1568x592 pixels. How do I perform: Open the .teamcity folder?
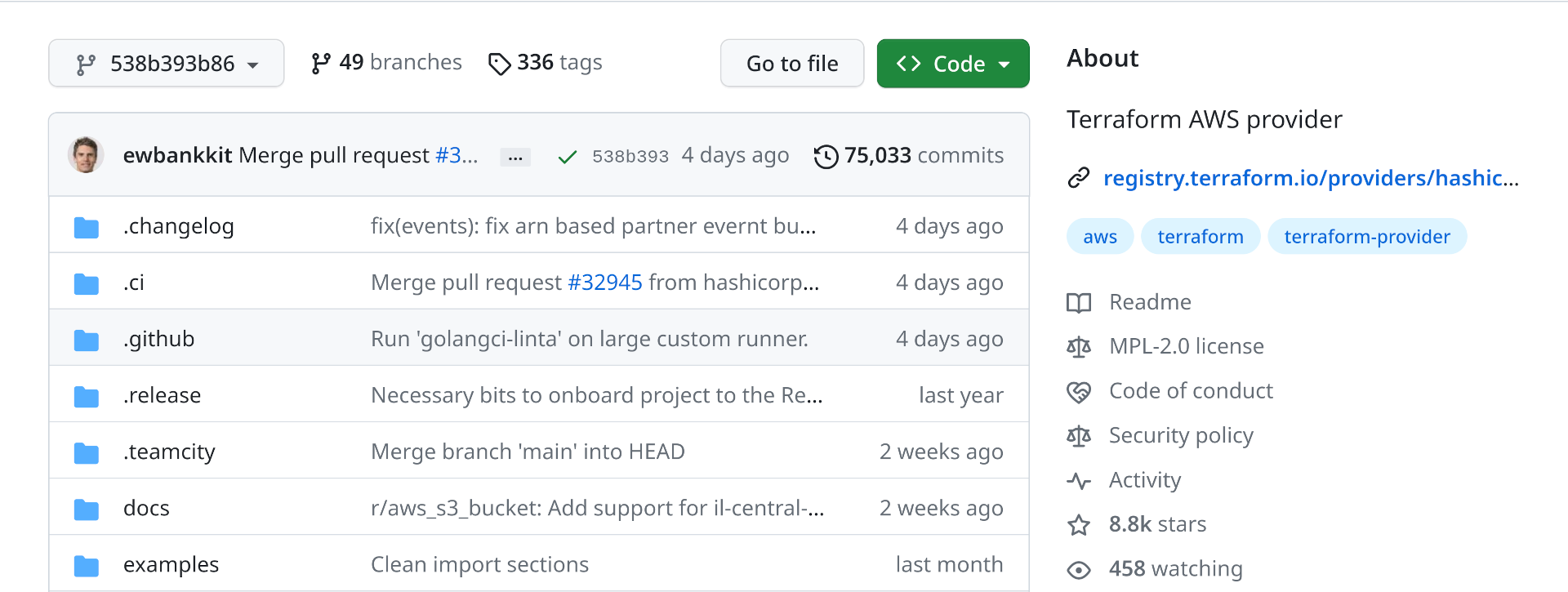click(170, 452)
